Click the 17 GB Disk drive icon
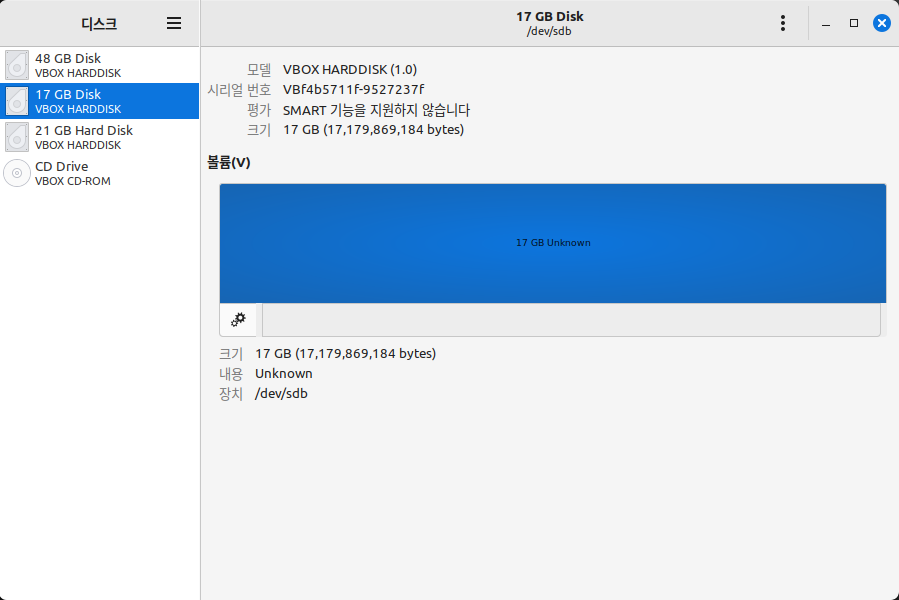This screenshot has width=899, height=600. [17, 101]
